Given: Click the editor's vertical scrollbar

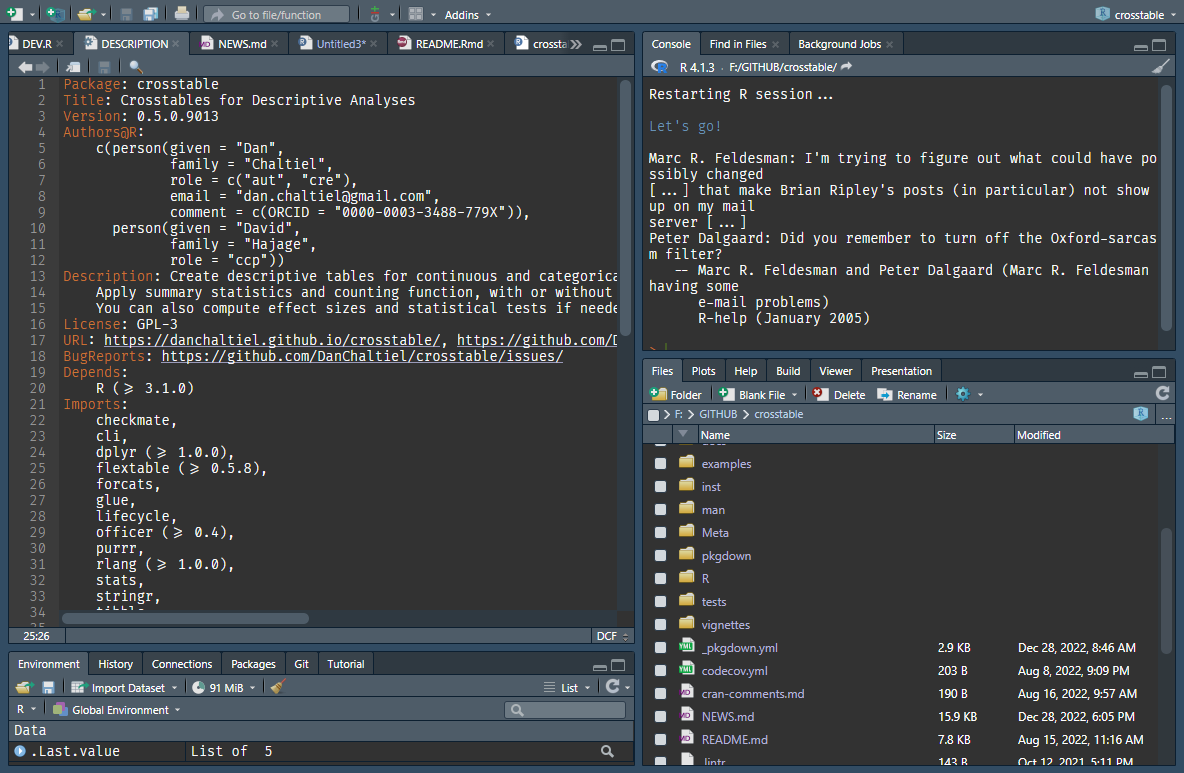Looking at the screenshot, I should pos(625,210).
